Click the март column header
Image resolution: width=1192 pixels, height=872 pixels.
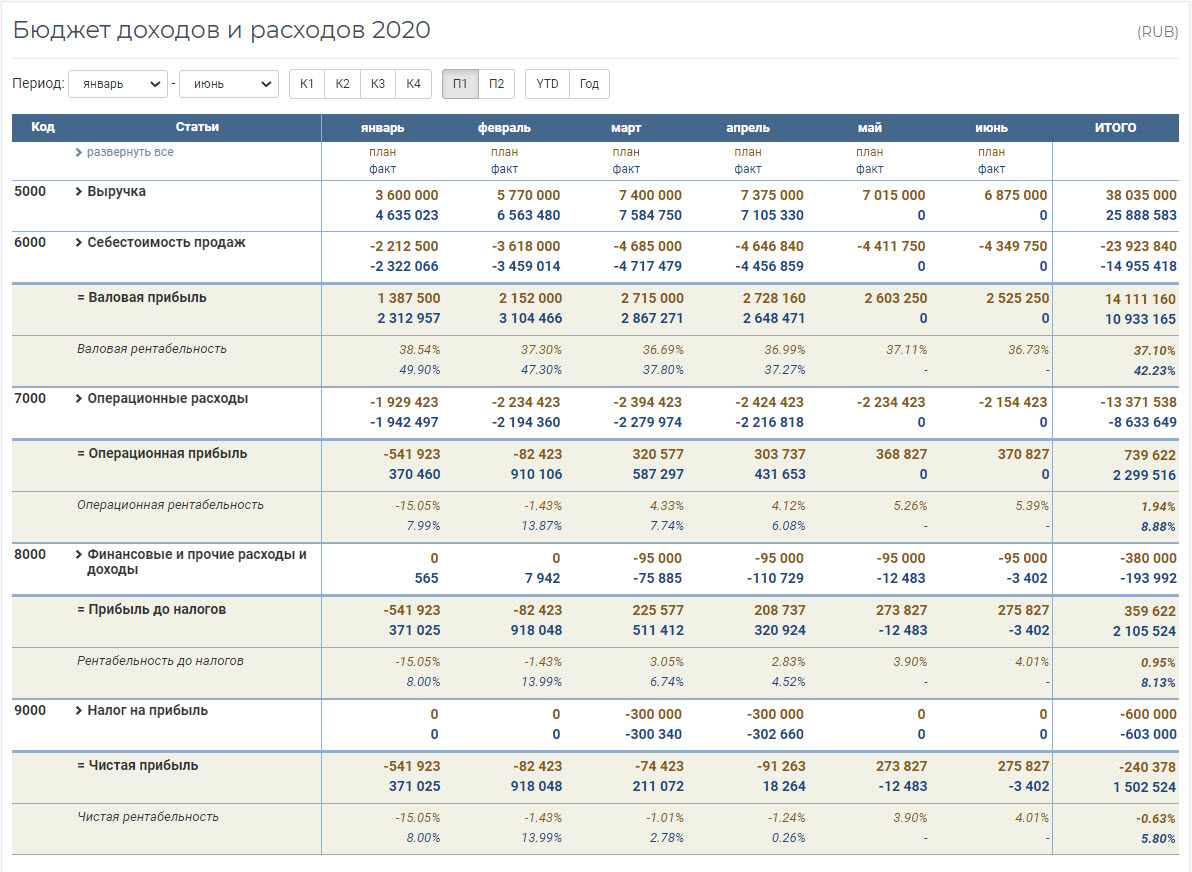(x=626, y=128)
